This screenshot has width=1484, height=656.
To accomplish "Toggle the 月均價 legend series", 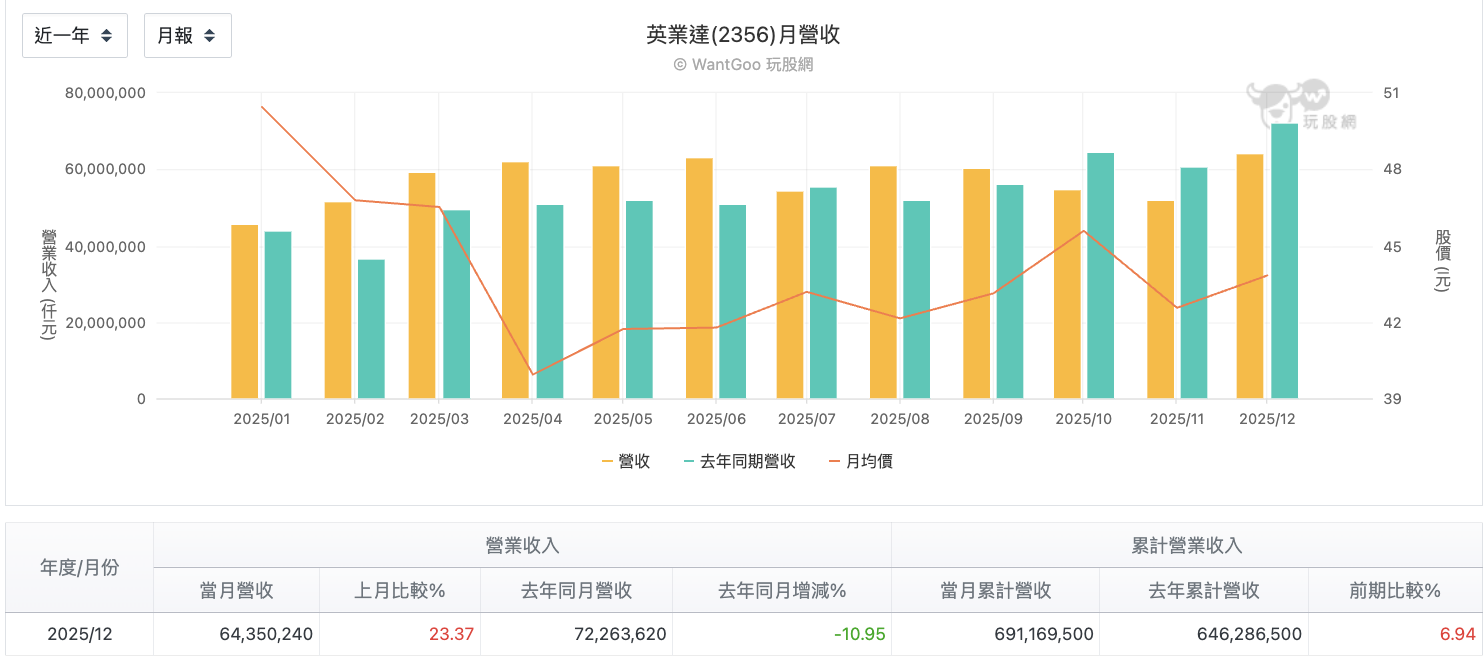I will 861,461.
